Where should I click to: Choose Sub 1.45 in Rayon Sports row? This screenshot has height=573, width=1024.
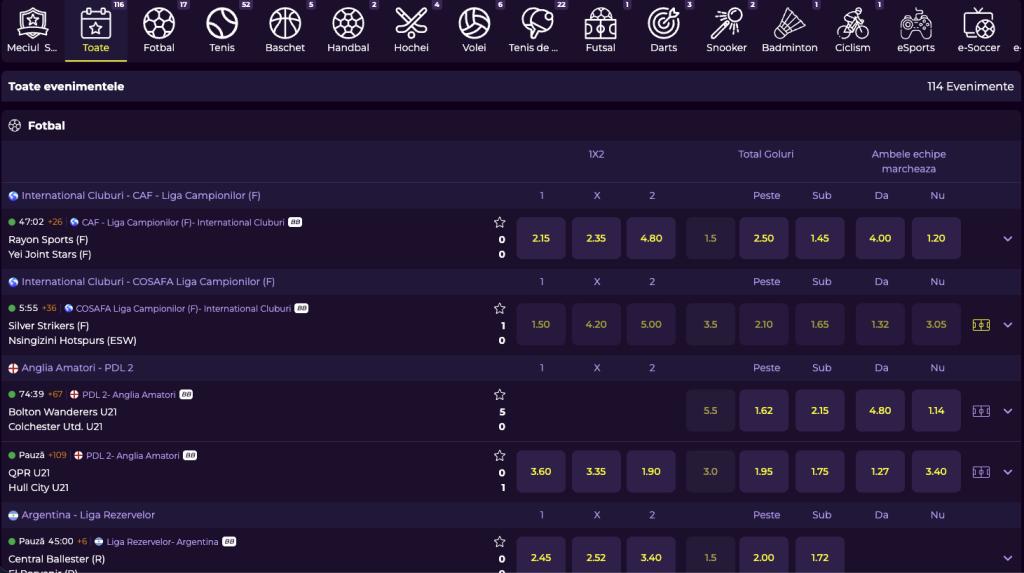tap(820, 238)
